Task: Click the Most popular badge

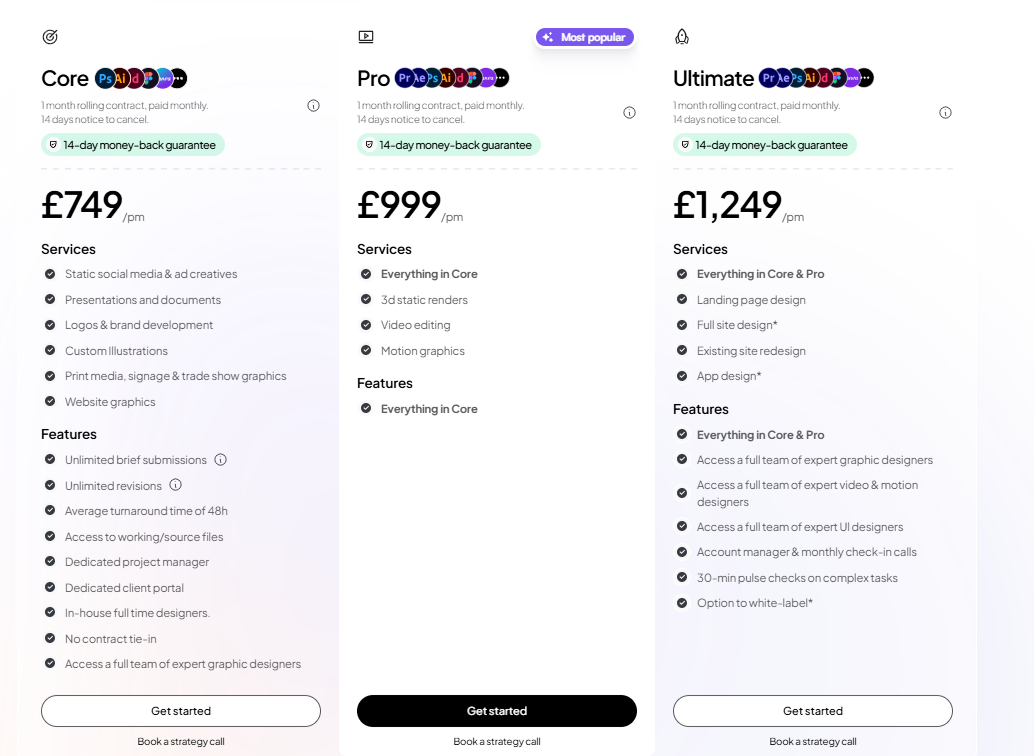Action: 585,37
